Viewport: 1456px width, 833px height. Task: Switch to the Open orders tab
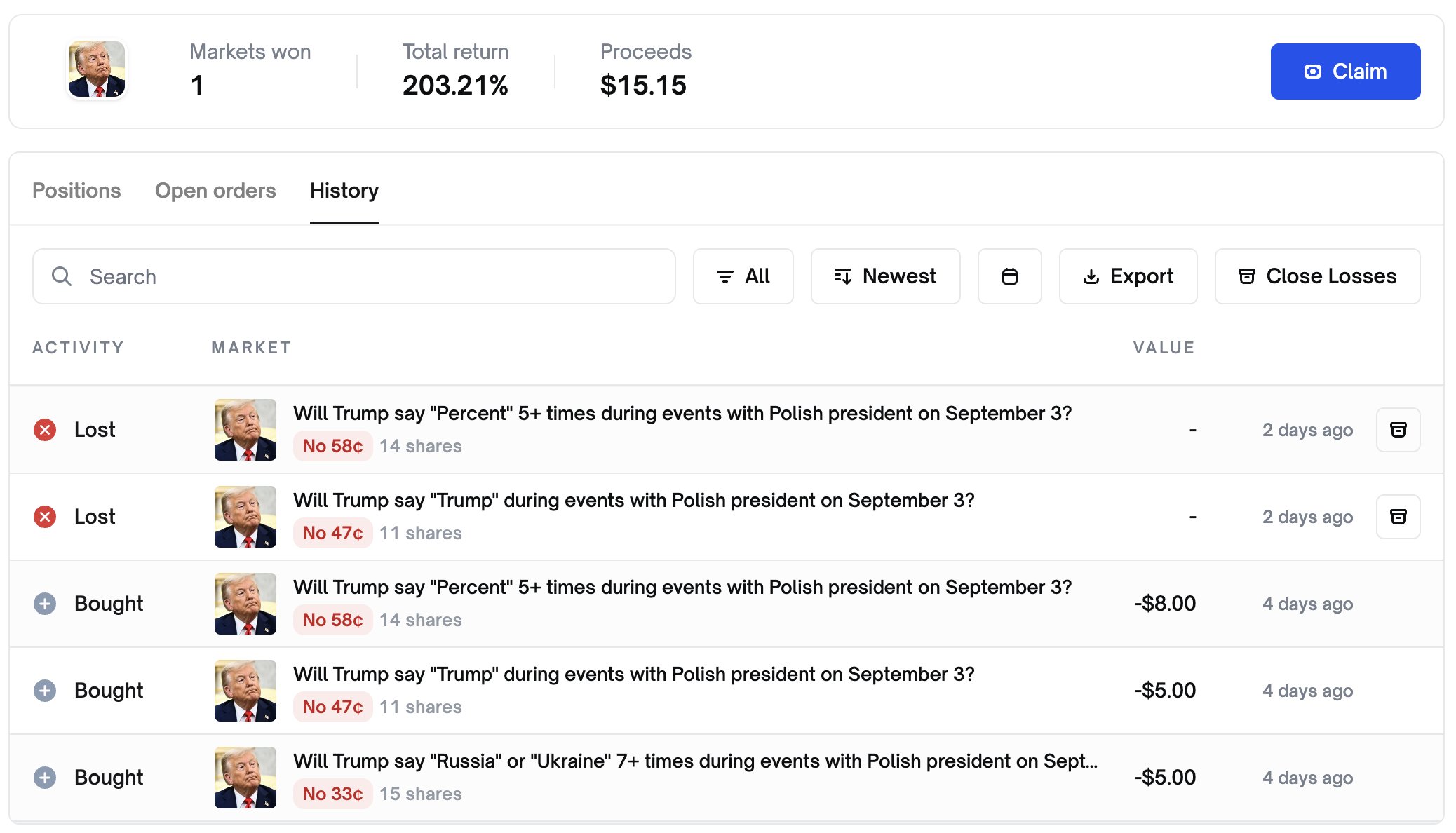tap(215, 191)
